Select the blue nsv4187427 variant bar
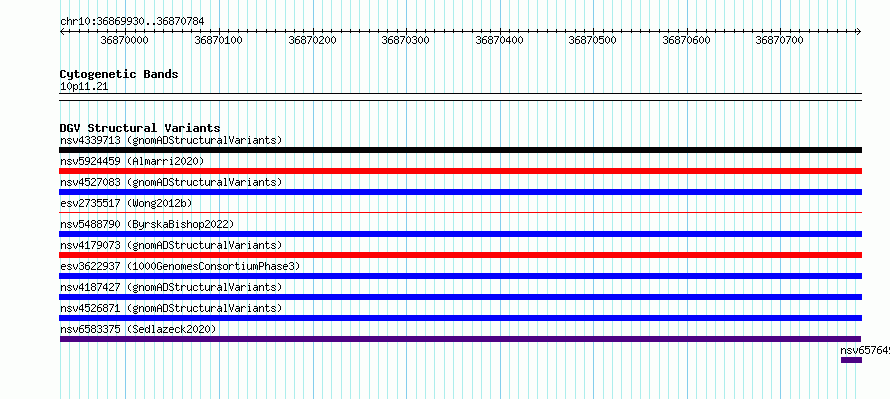The height and width of the screenshot is (399, 890). pos(460,297)
